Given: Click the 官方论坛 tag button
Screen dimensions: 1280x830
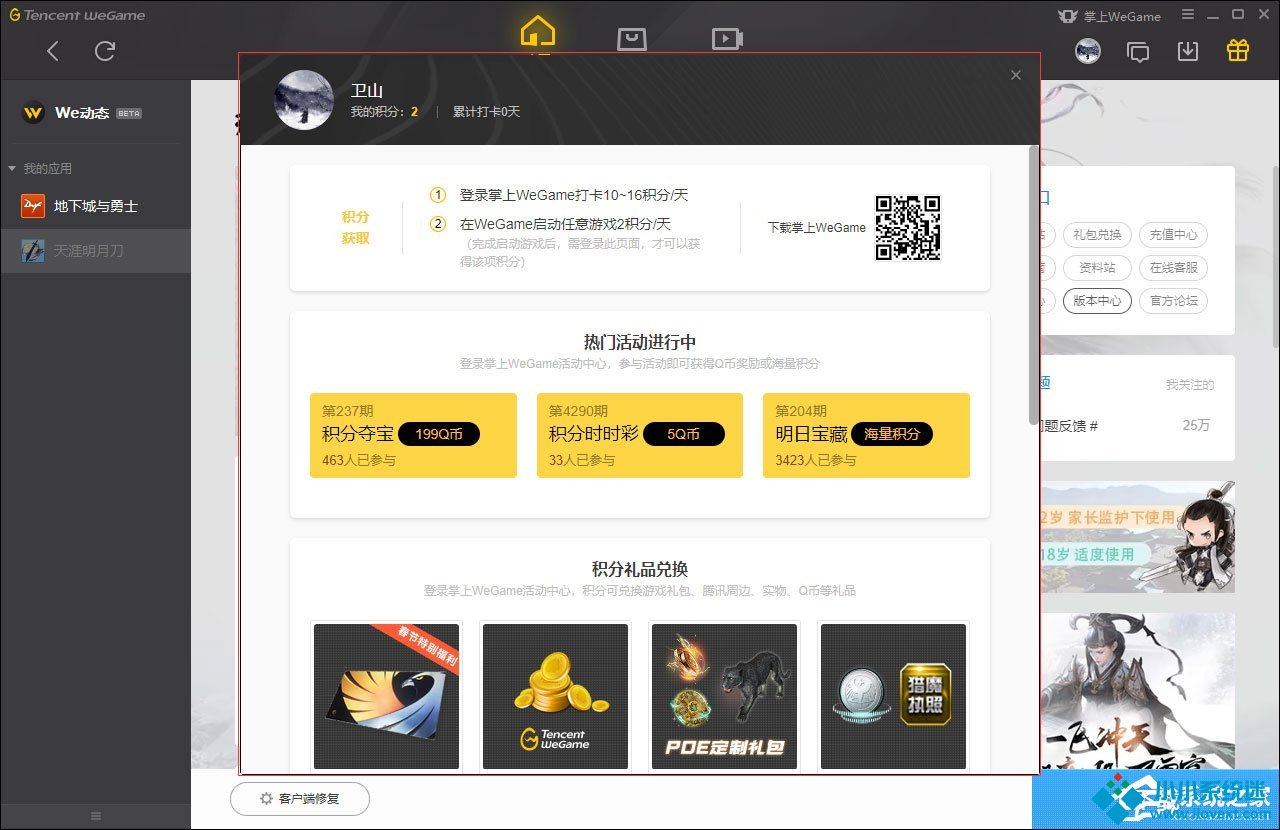Looking at the screenshot, I should [1173, 301].
